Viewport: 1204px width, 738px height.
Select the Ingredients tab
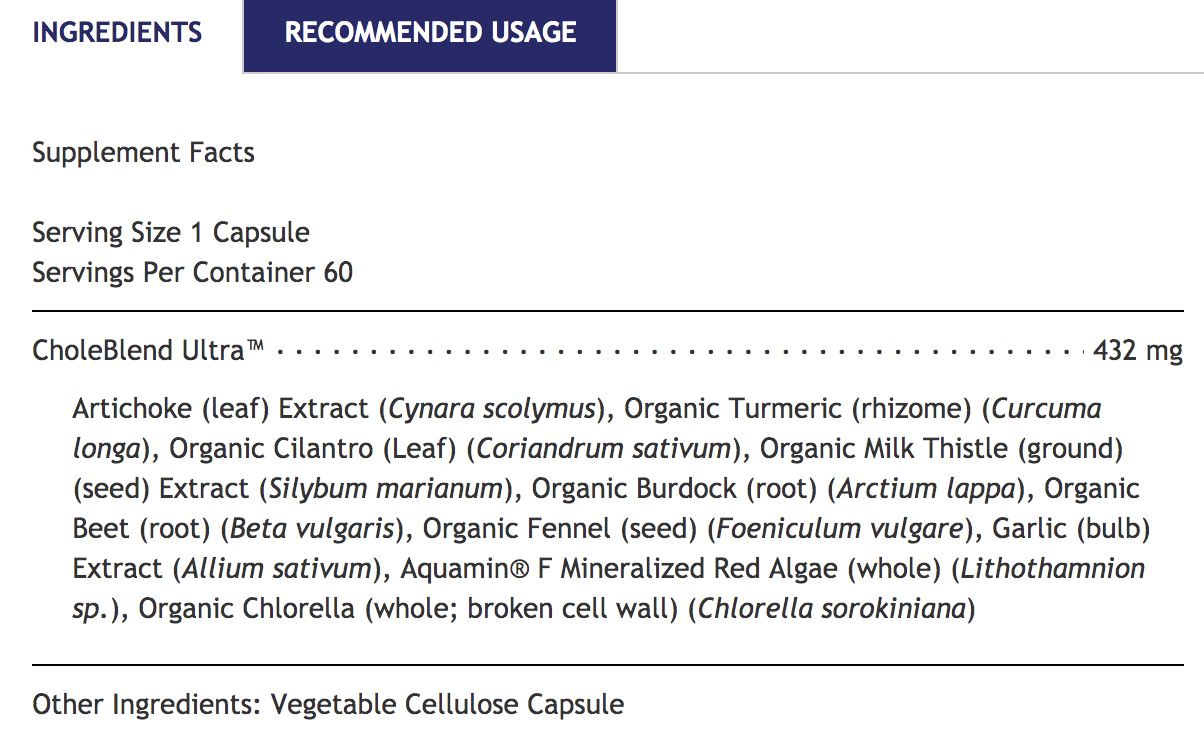pos(117,32)
